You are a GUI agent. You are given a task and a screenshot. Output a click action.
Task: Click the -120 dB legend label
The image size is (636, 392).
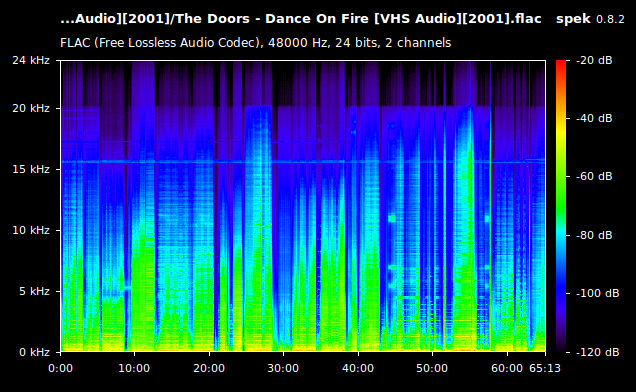point(597,352)
